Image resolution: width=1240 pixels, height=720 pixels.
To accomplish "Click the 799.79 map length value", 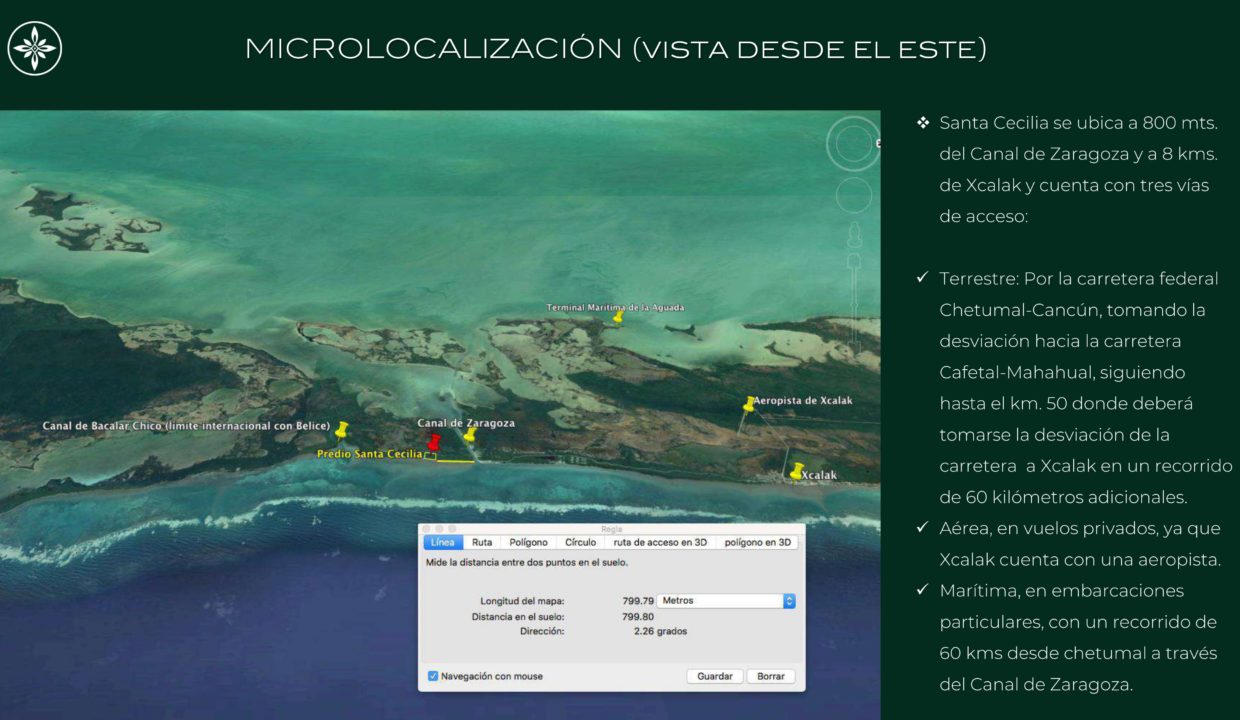I will tap(638, 601).
